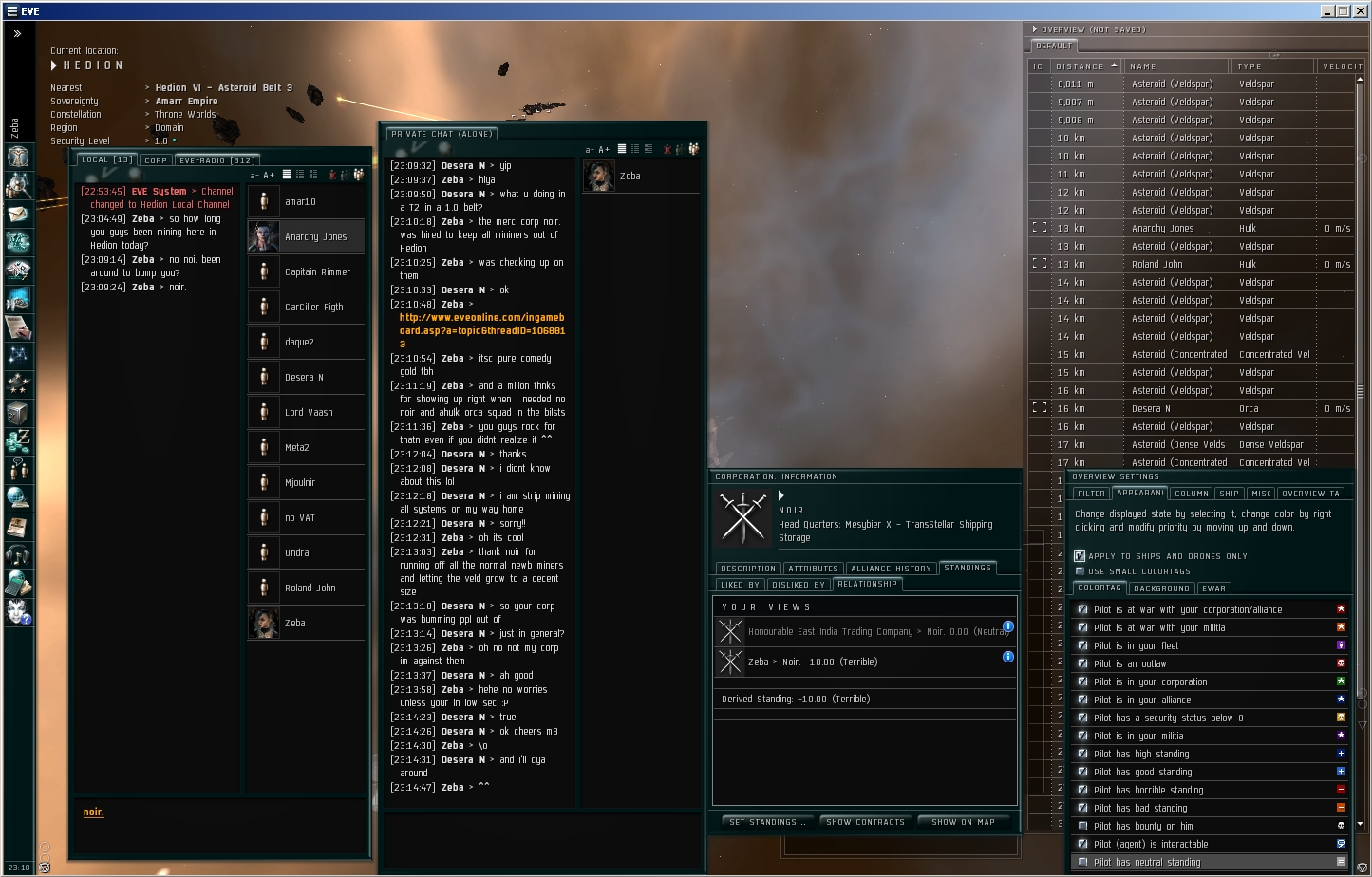Open the magnifier people and places icon
Image resolution: width=1372 pixels, height=877 pixels.
pyautogui.click(x=18, y=185)
